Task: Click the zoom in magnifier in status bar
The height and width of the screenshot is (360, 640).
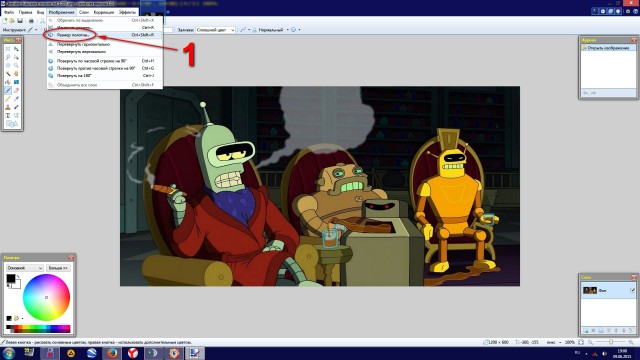Action: (x=631, y=342)
